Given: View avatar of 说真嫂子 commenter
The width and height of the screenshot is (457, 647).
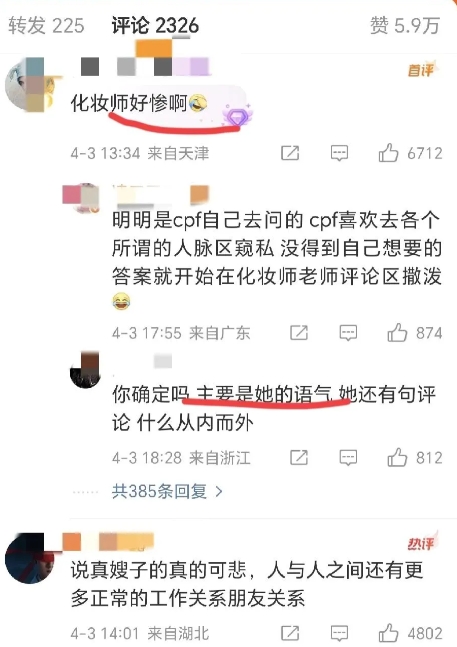Looking at the screenshot, I should pyautogui.click(x=30, y=558).
